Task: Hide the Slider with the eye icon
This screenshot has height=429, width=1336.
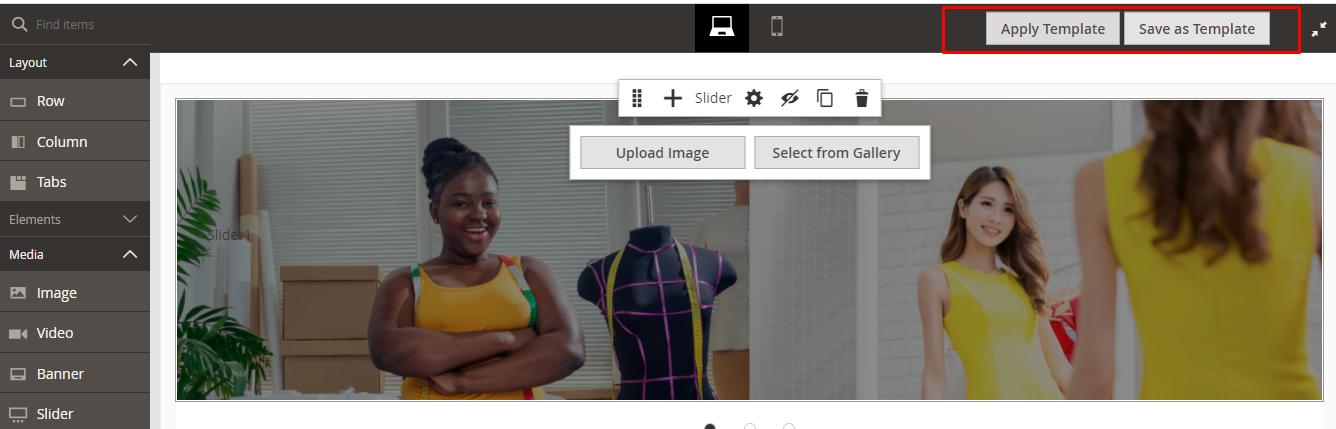Action: (790, 98)
